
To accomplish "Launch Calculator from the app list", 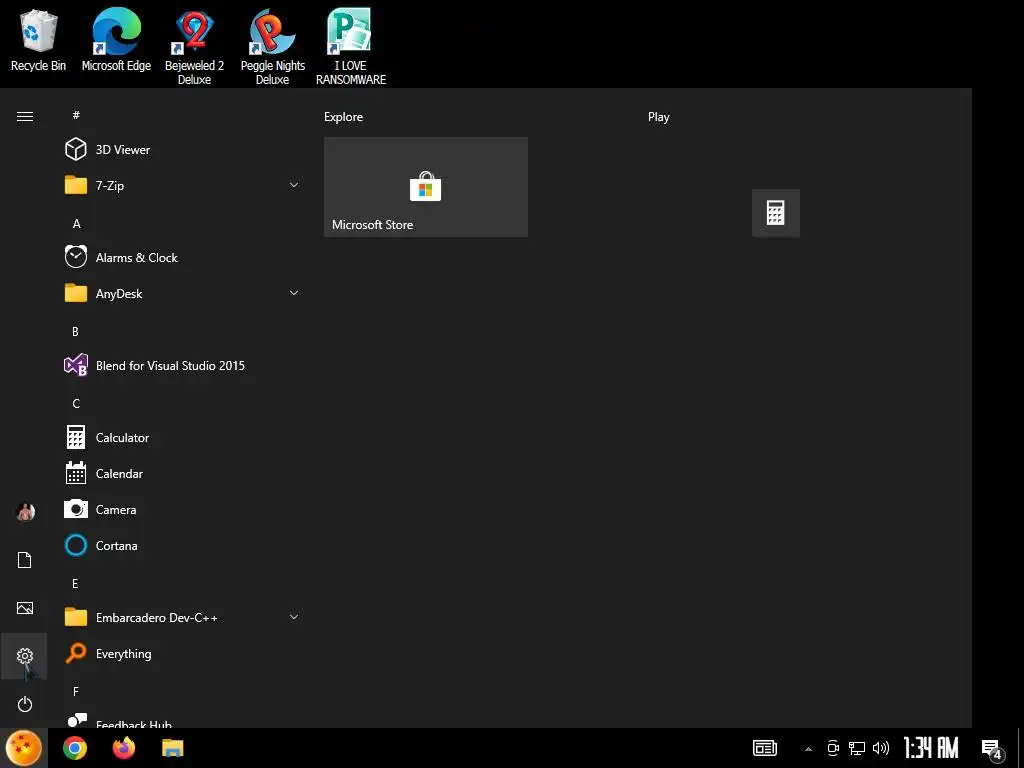I will coord(183,438).
